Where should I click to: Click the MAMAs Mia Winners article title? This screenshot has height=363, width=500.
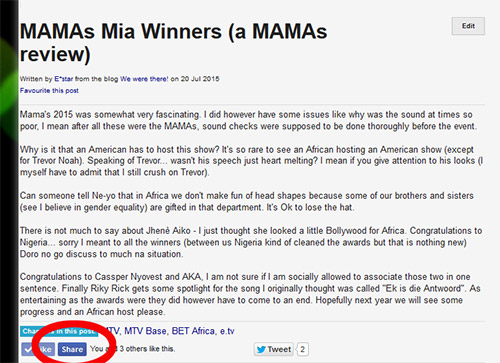(x=173, y=42)
